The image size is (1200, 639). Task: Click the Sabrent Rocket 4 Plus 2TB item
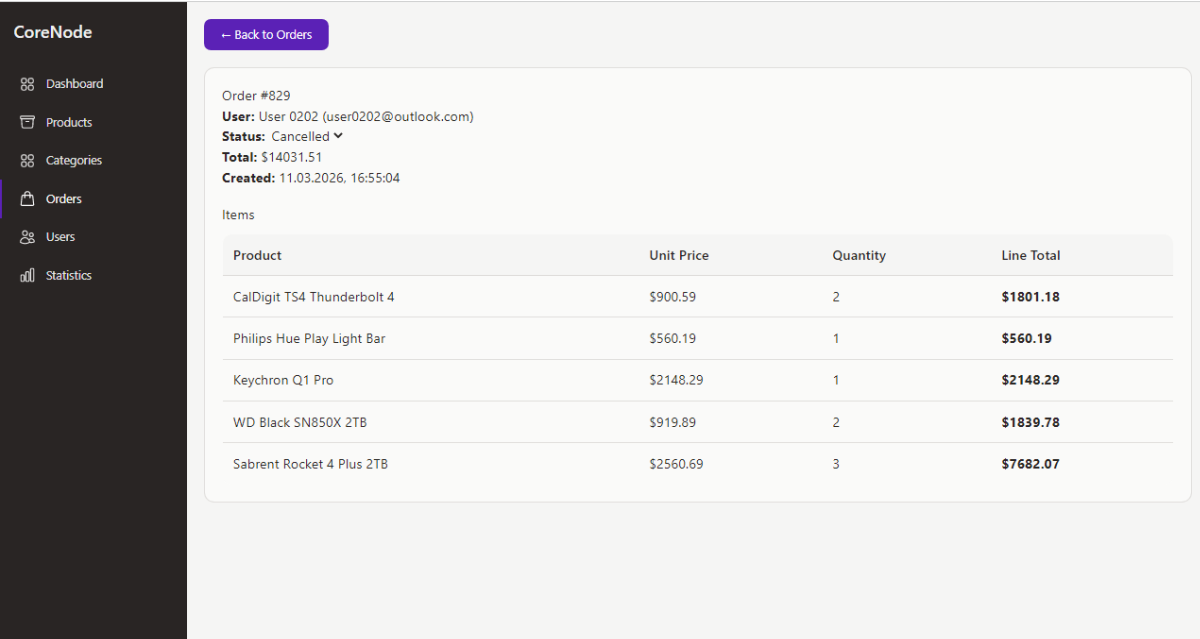point(310,464)
